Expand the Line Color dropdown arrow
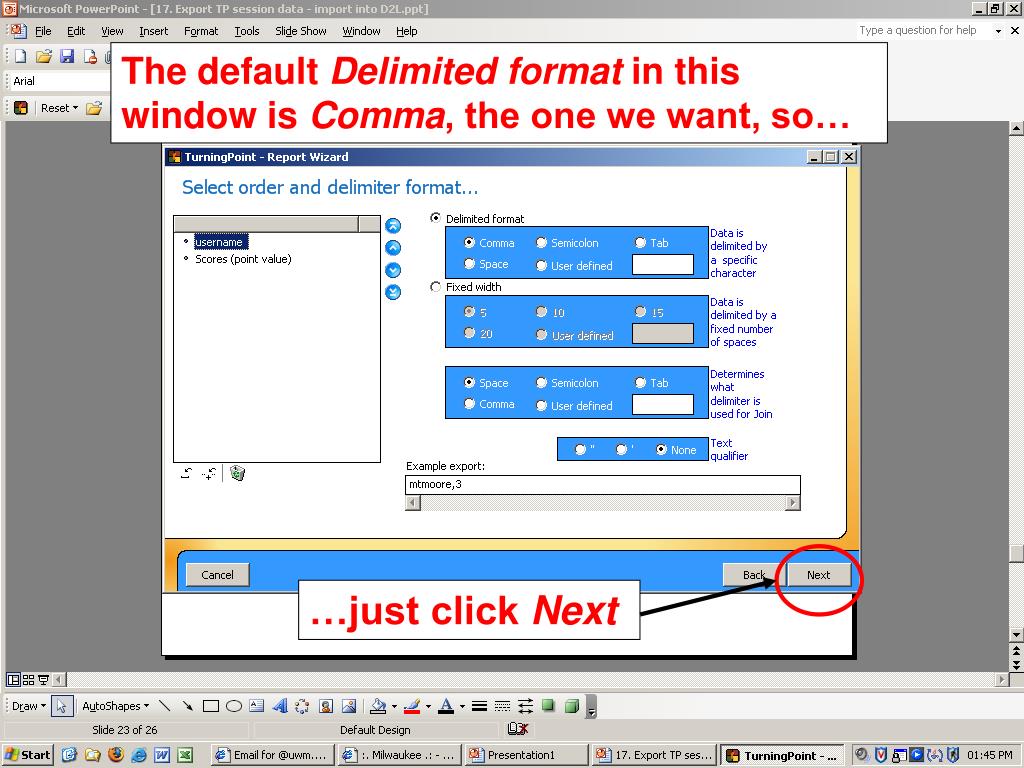The image size is (1024, 768). point(428,706)
